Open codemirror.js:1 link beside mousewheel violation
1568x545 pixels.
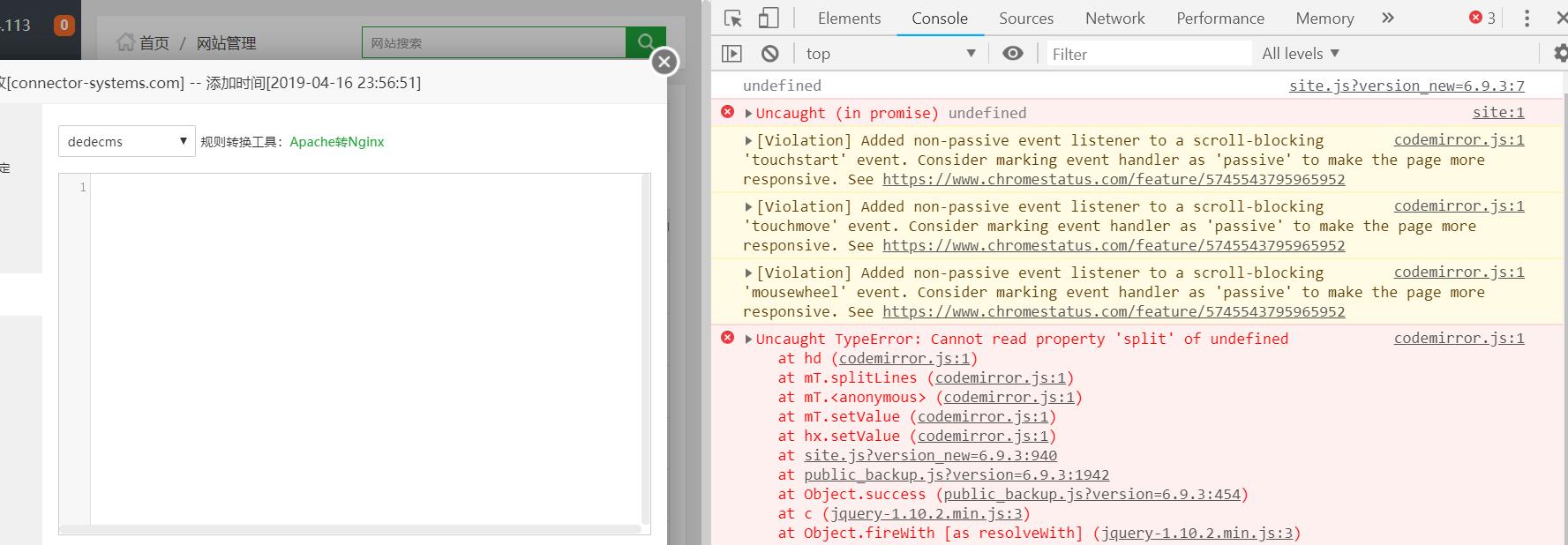point(1459,272)
